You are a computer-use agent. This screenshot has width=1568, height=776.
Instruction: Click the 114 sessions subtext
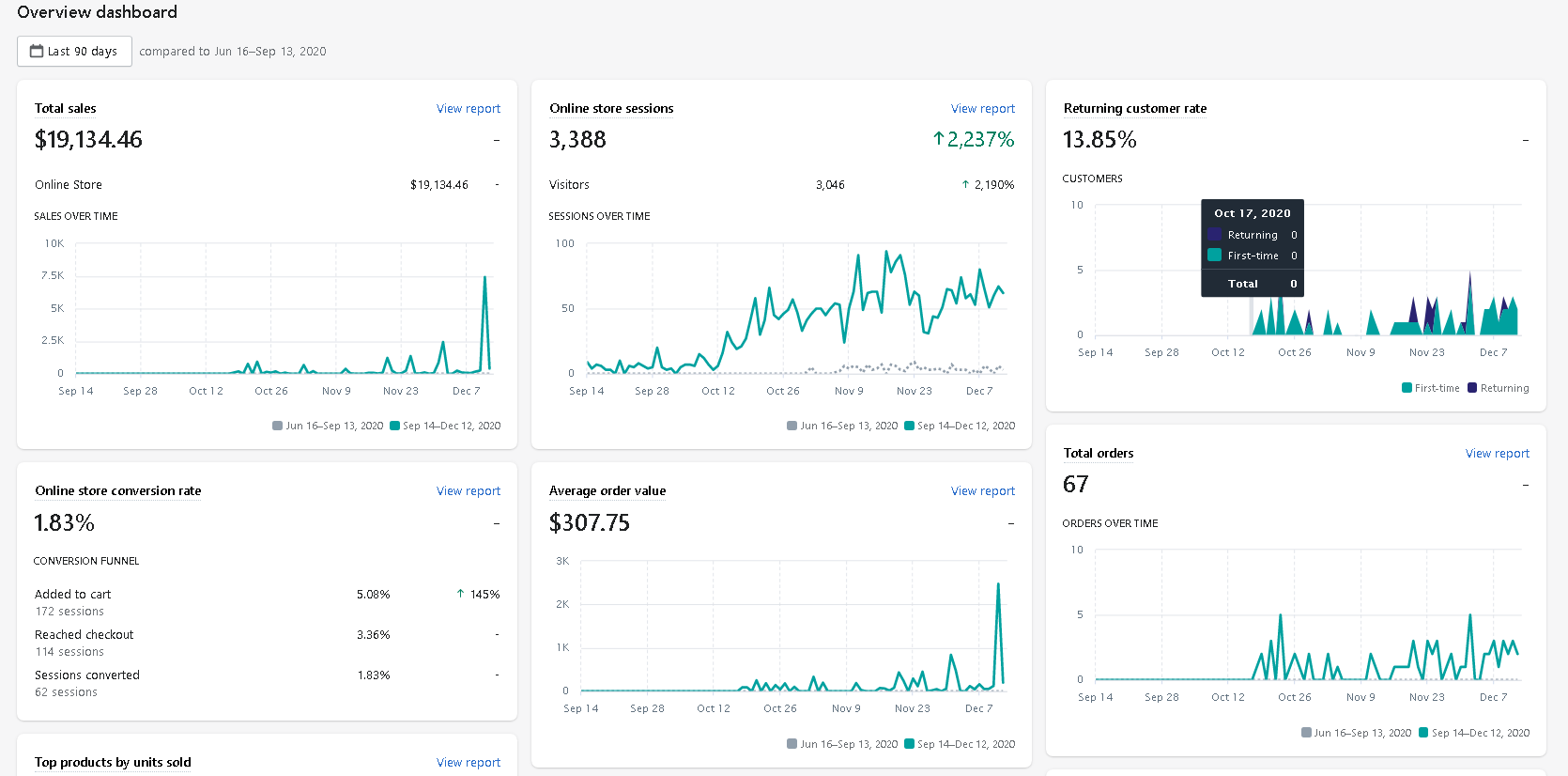coord(69,652)
